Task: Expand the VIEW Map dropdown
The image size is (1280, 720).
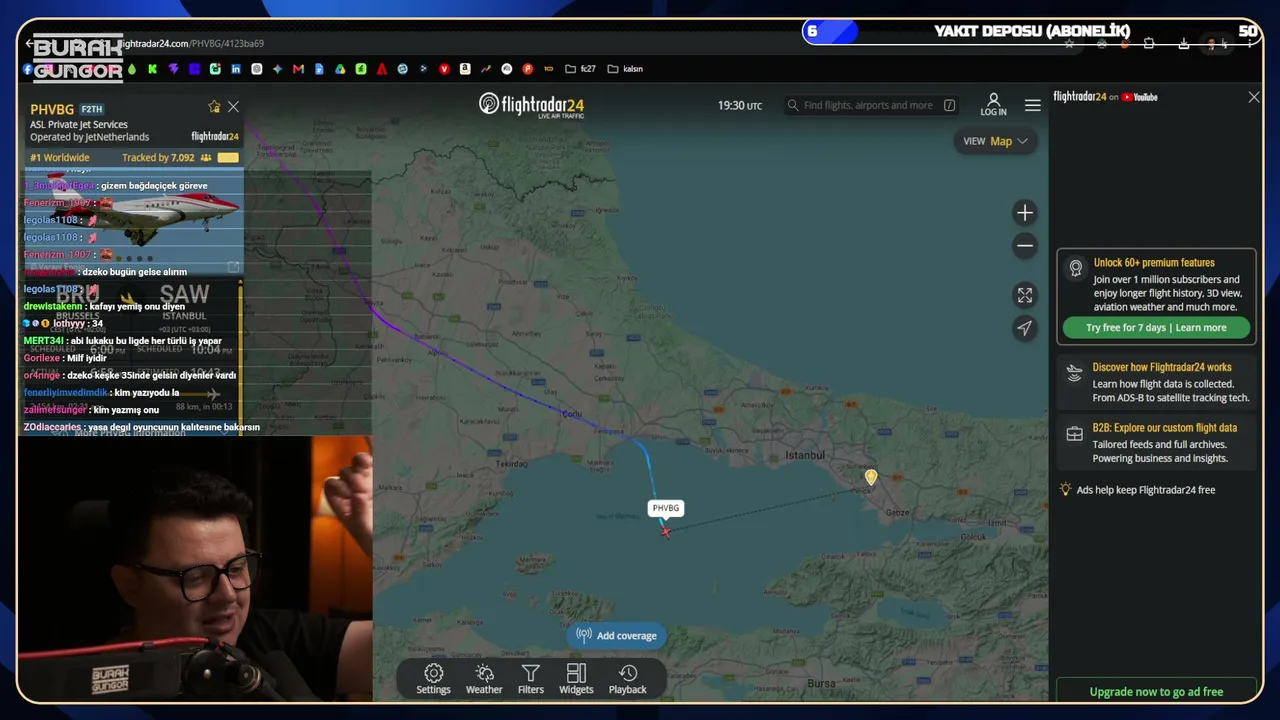Action: click(995, 141)
